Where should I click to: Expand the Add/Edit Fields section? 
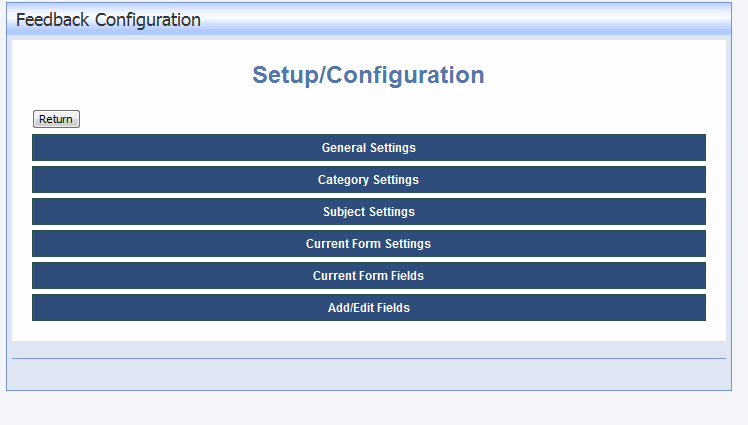369,307
